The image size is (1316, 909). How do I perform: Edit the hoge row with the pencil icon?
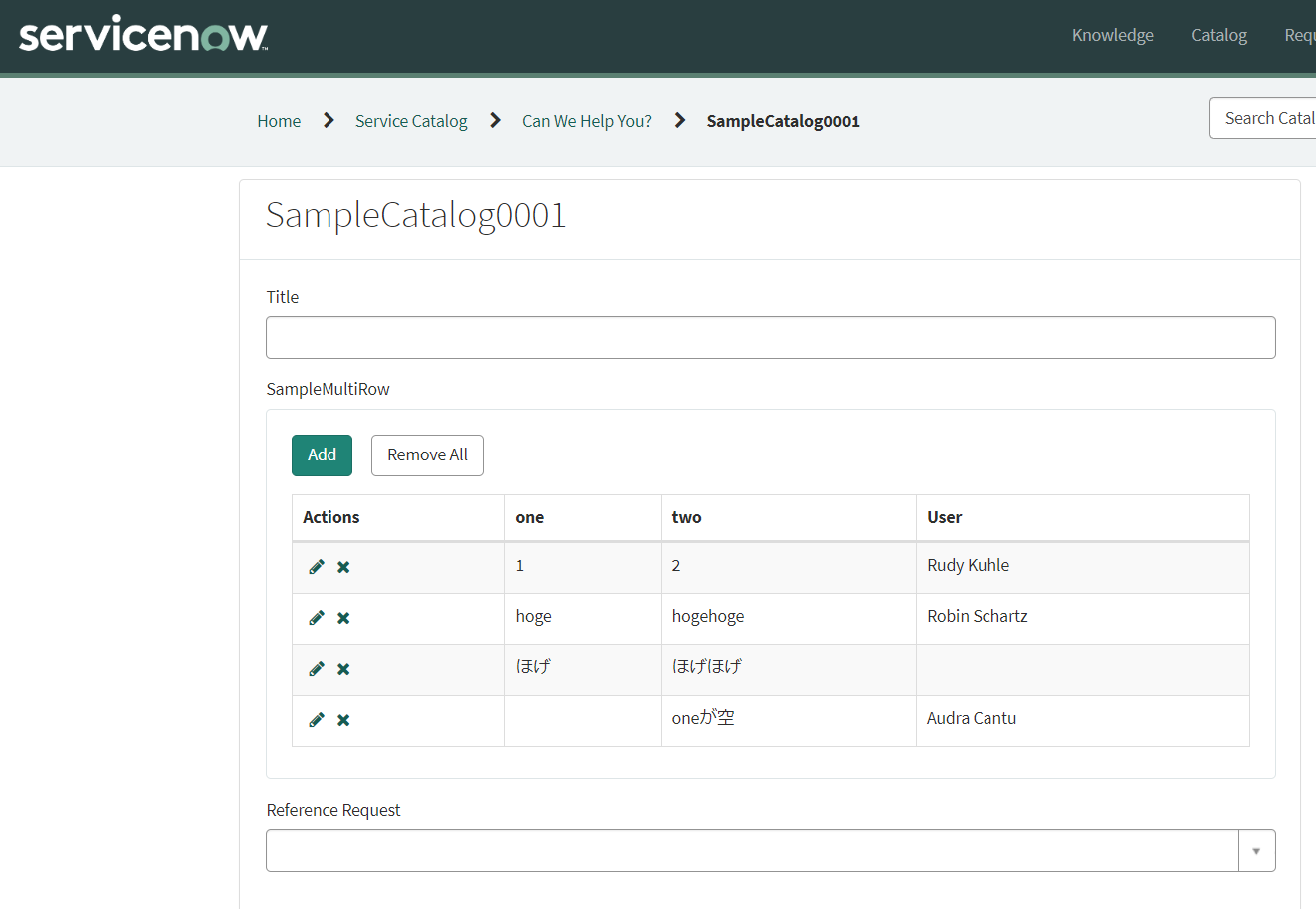coord(316,617)
